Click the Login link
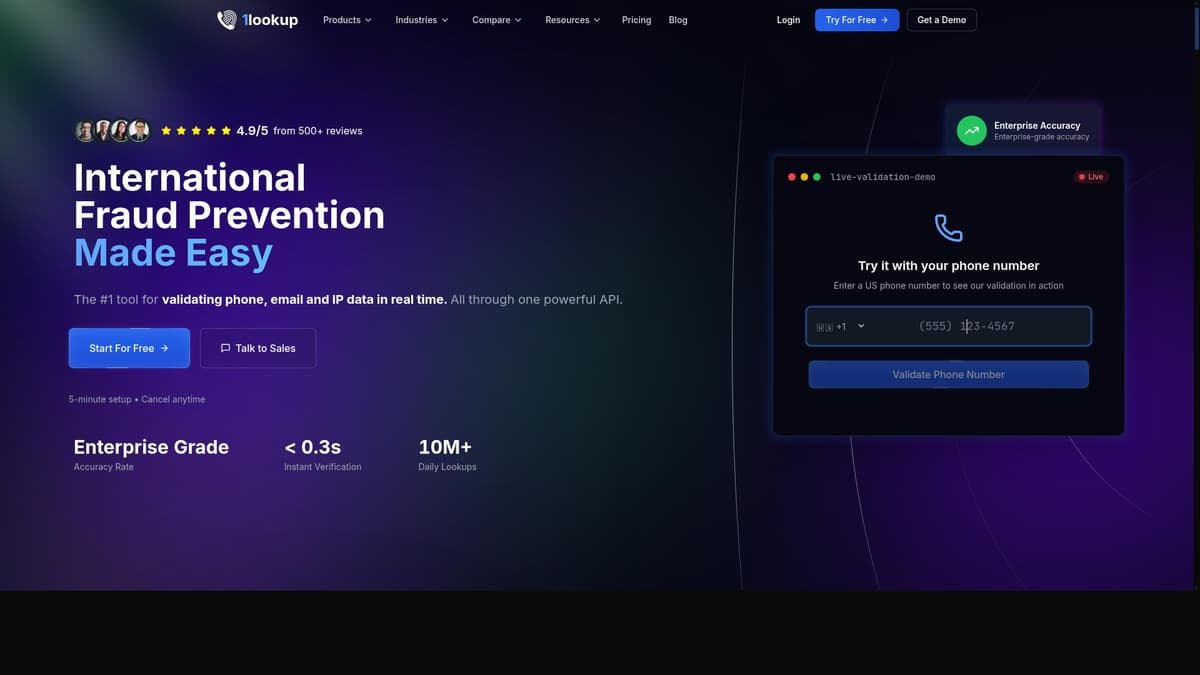 788,20
